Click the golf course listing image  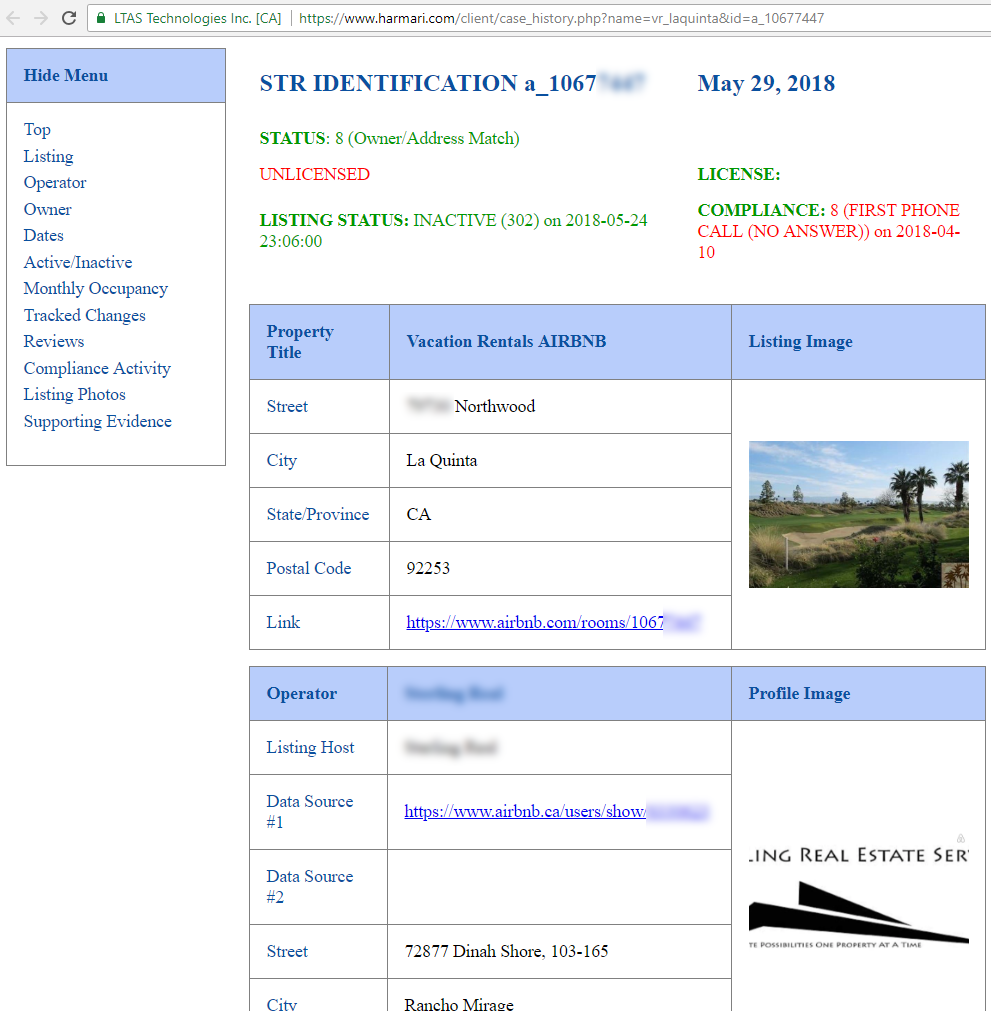(x=858, y=514)
